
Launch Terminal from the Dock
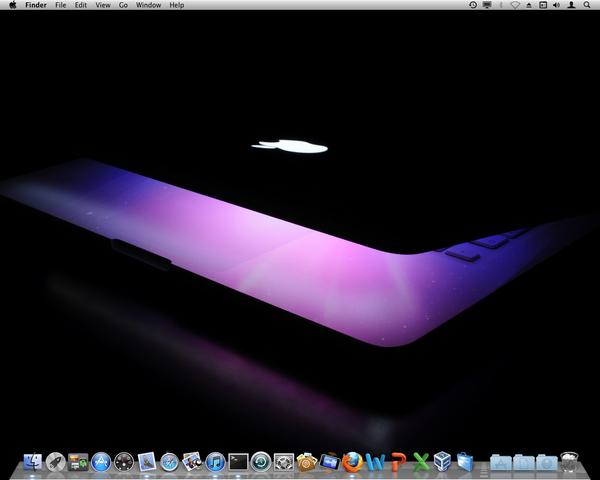[238, 462]
